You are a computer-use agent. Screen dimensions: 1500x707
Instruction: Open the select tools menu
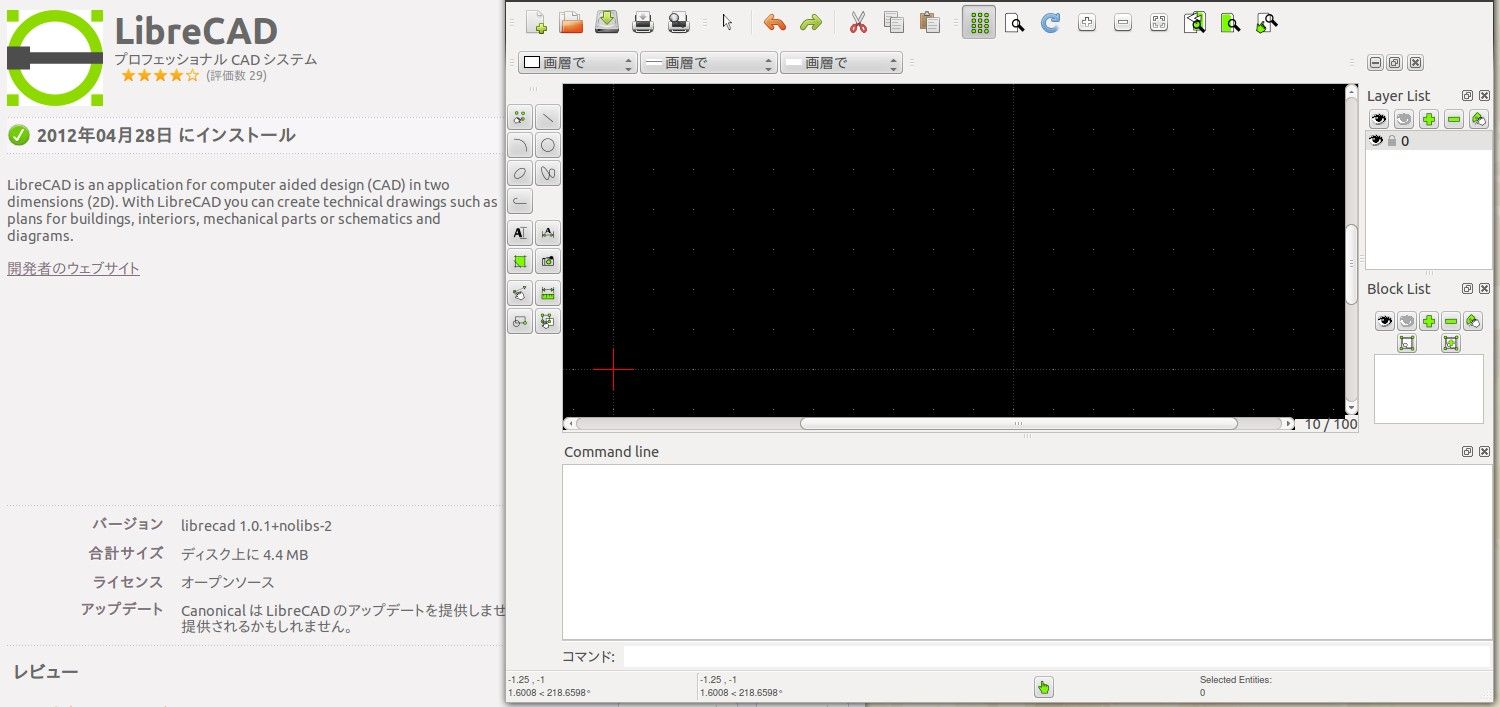pyautogui.click(x=548, y=322)
